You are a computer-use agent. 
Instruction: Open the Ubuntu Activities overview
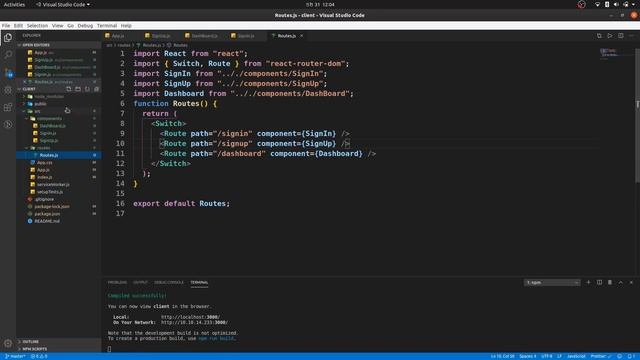pyautogui.click(x=14, y=4)
